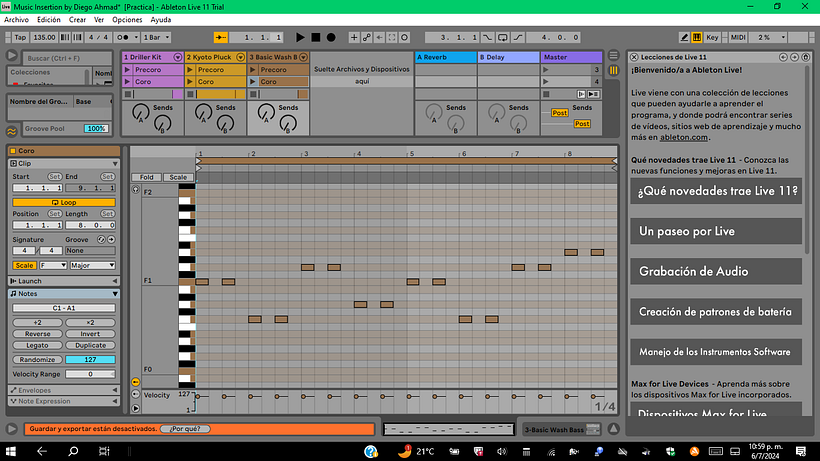Image resolution: width=820 pixels, height=461 pixels.
Task: Toggle Punch-In switch icon
Action: pyautogui.click(x=487, y=38)
